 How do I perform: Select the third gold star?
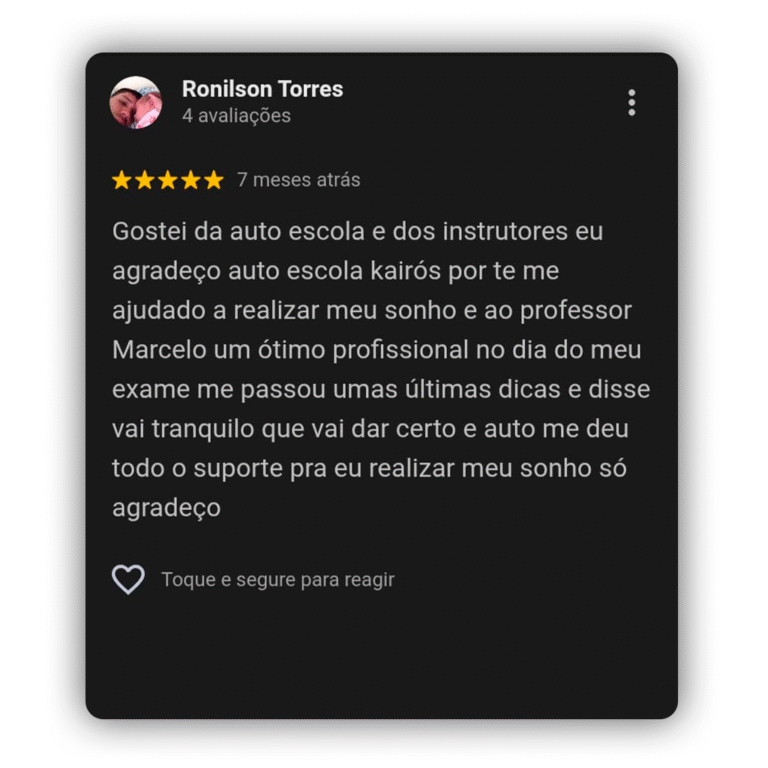click(x=168, y=180)
